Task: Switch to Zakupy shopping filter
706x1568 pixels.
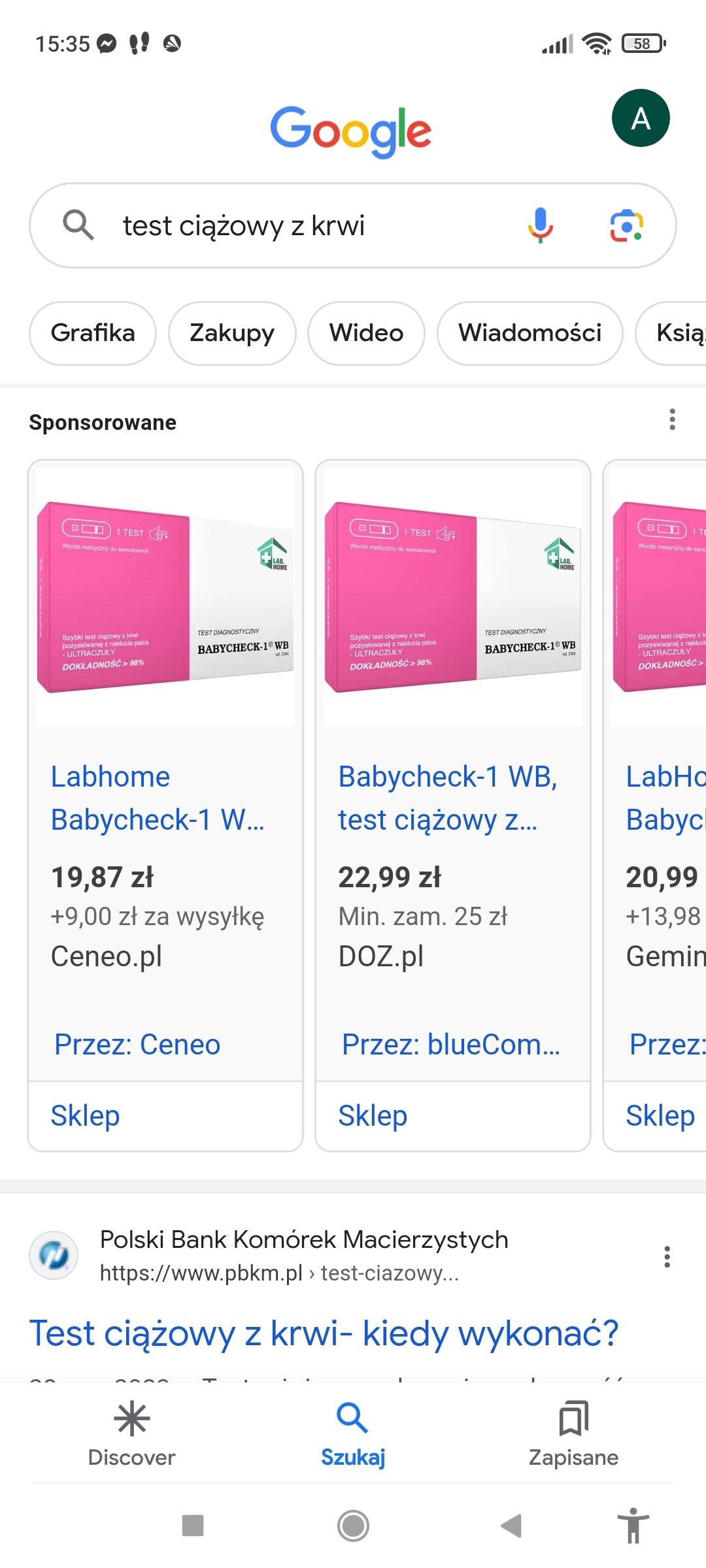Action: point(232,333)
